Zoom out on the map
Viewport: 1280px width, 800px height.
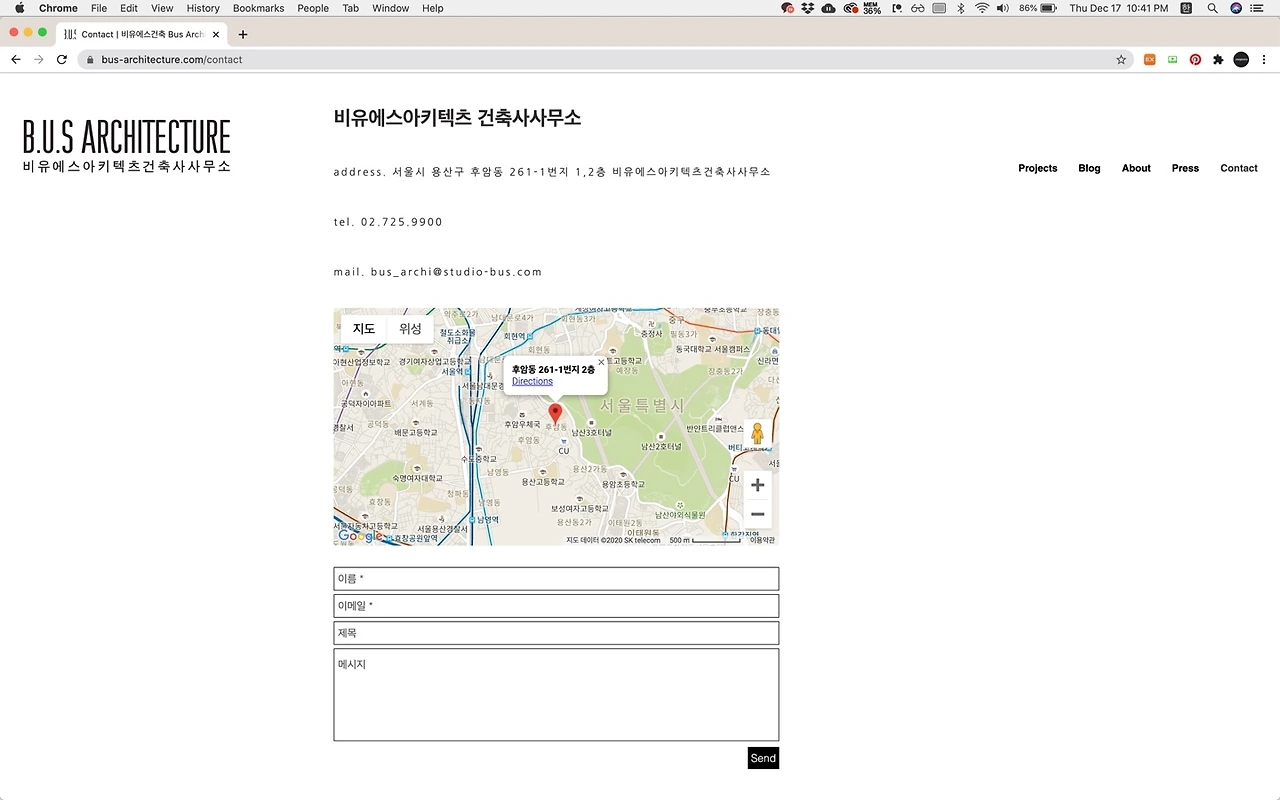tap(757, 514)
